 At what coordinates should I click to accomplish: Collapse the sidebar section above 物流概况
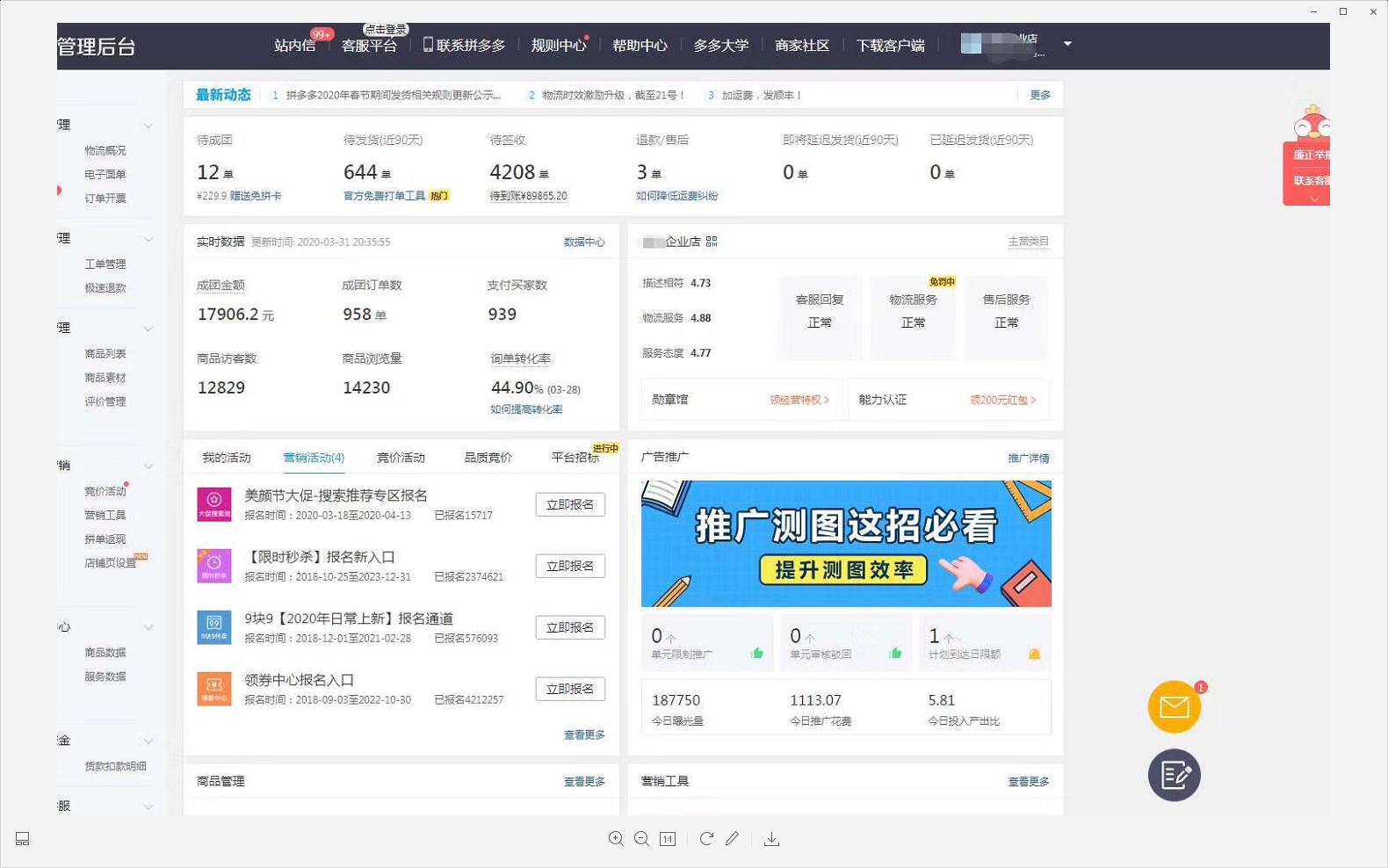click(x=148, y=126)
